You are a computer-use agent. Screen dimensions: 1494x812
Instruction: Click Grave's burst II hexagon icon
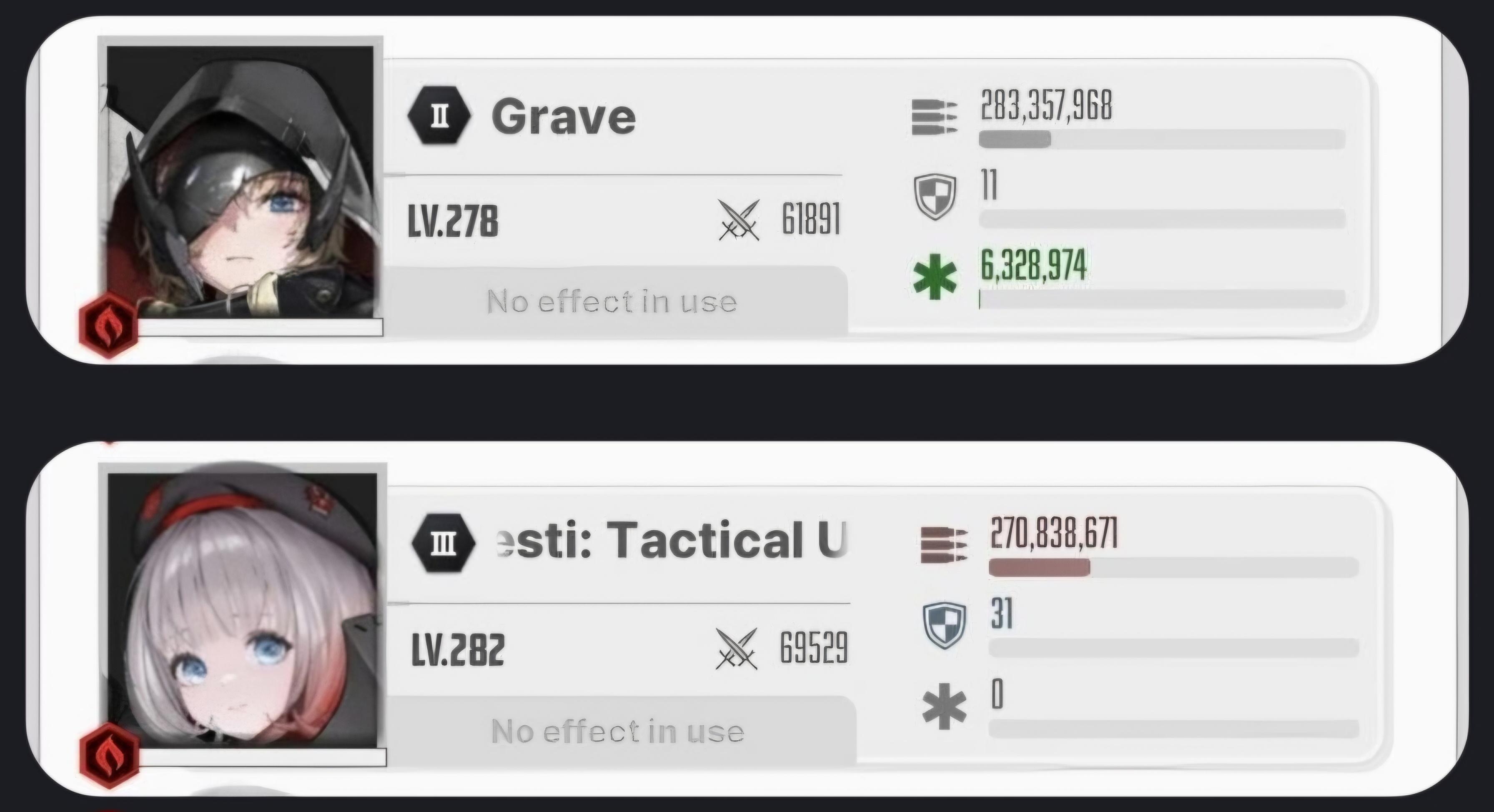pyautogui.click(x=440, y=115)
